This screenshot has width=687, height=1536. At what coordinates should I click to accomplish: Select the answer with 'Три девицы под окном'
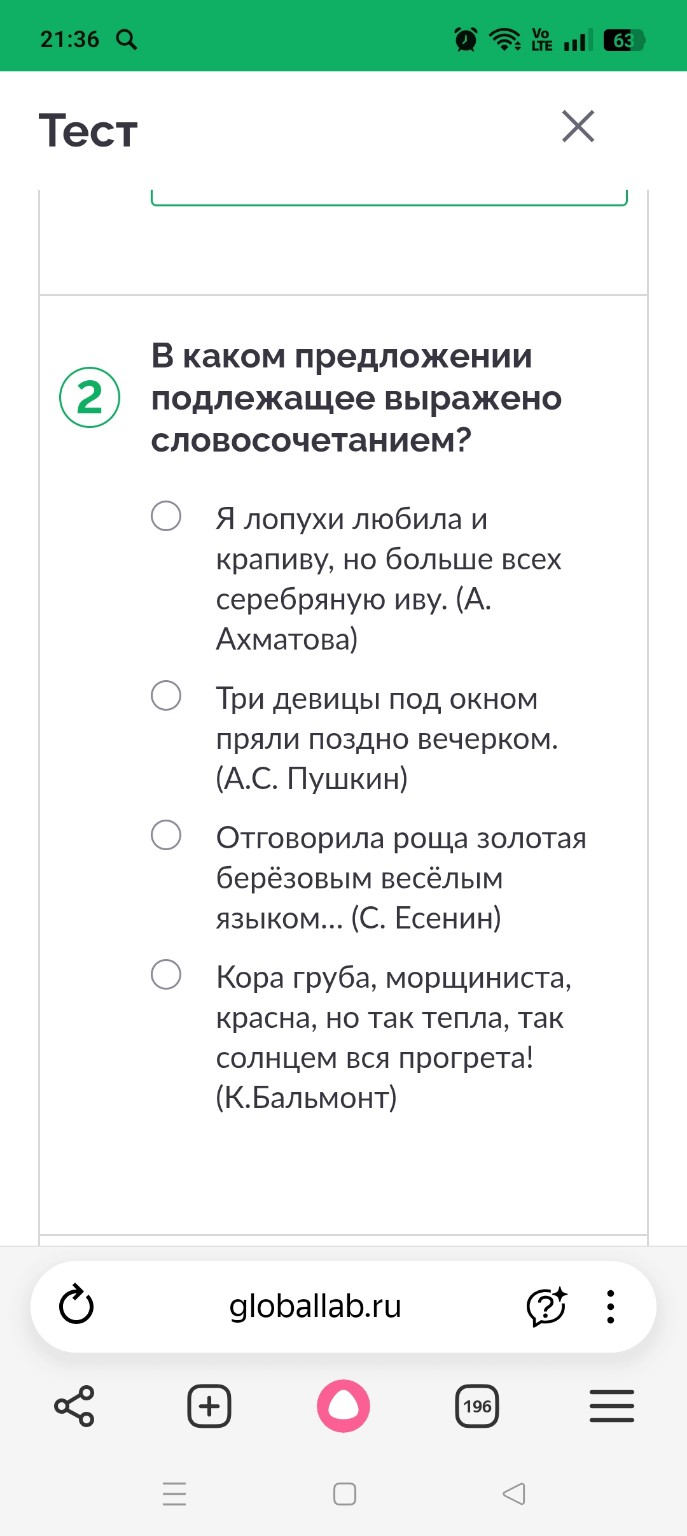(x=166, y=697)
